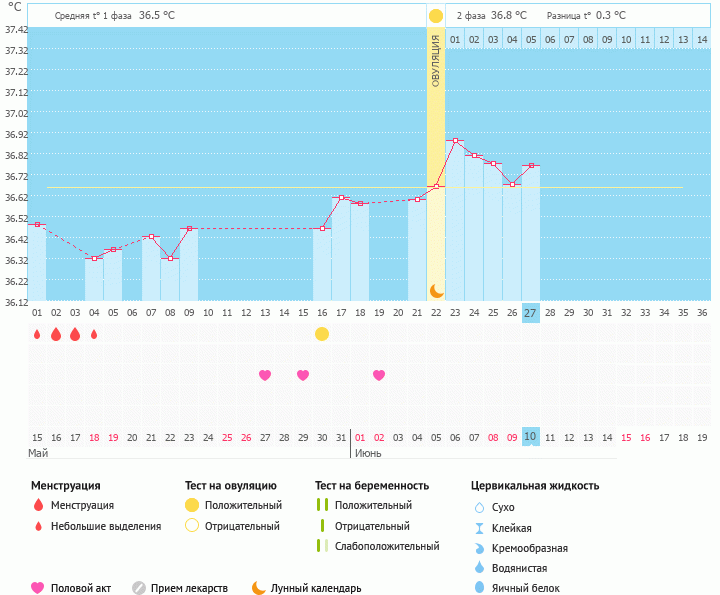Click the 'Кремообразная' cervical fluid legend label
The image size is (720, 595).
point(531,548)
